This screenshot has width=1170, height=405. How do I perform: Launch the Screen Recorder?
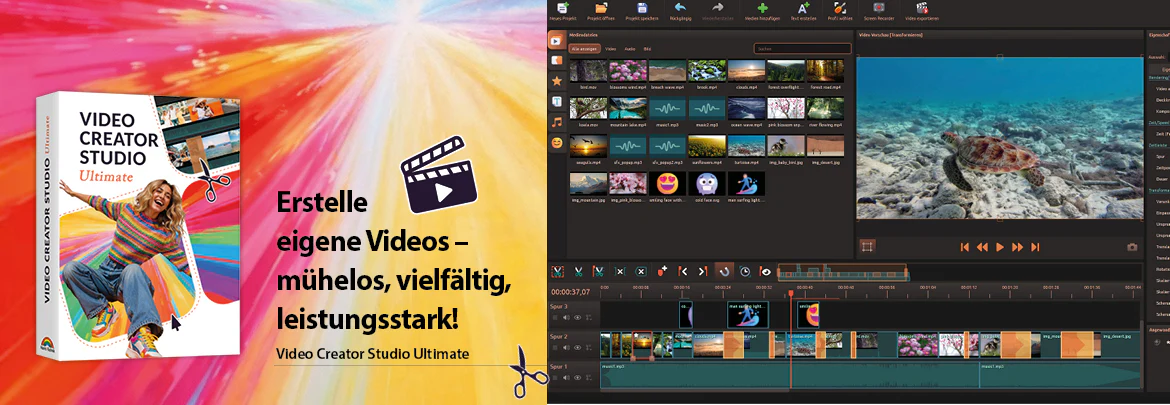879,10
